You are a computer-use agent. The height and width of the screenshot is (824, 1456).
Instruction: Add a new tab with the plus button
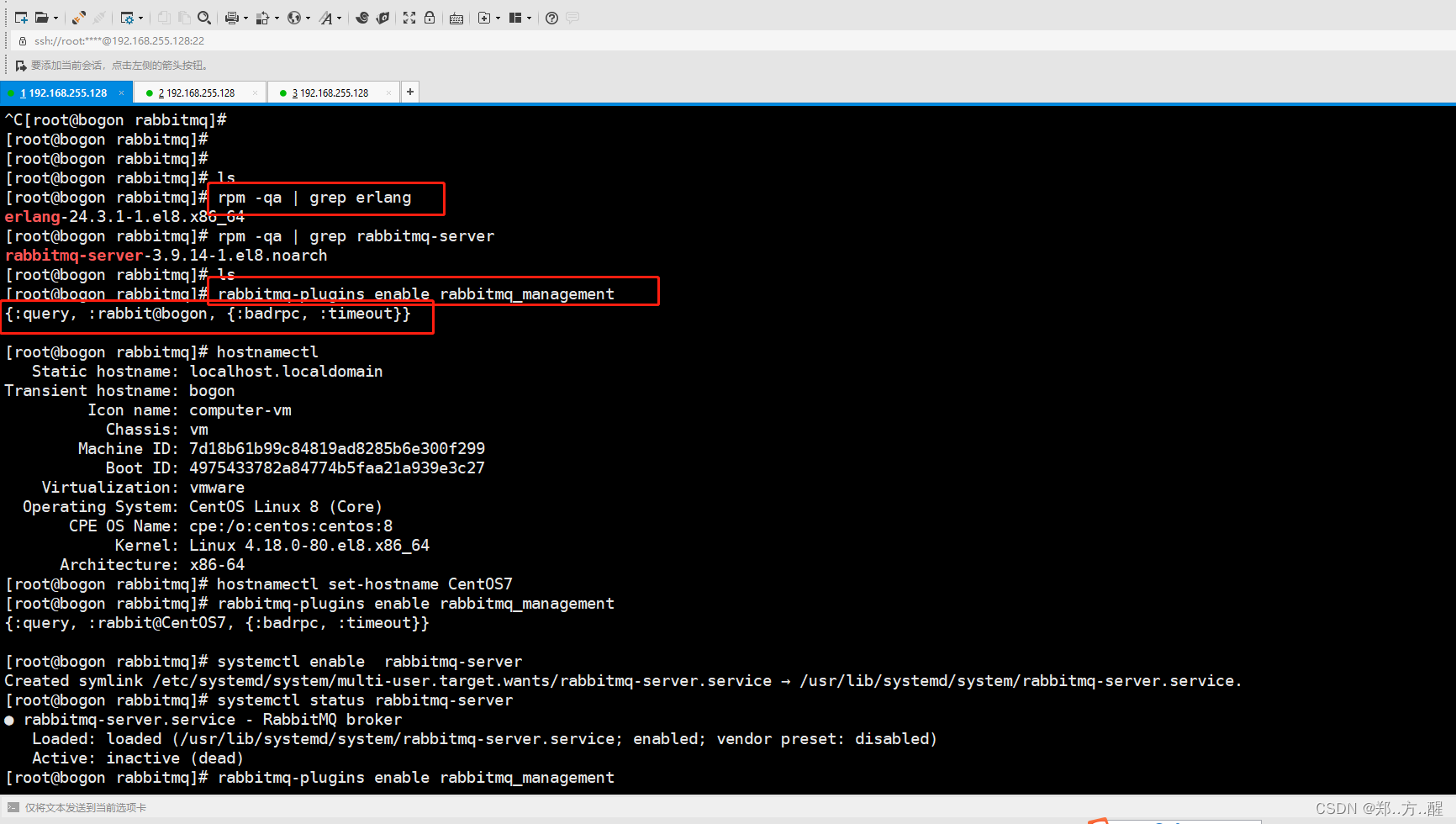coord(410,92)
